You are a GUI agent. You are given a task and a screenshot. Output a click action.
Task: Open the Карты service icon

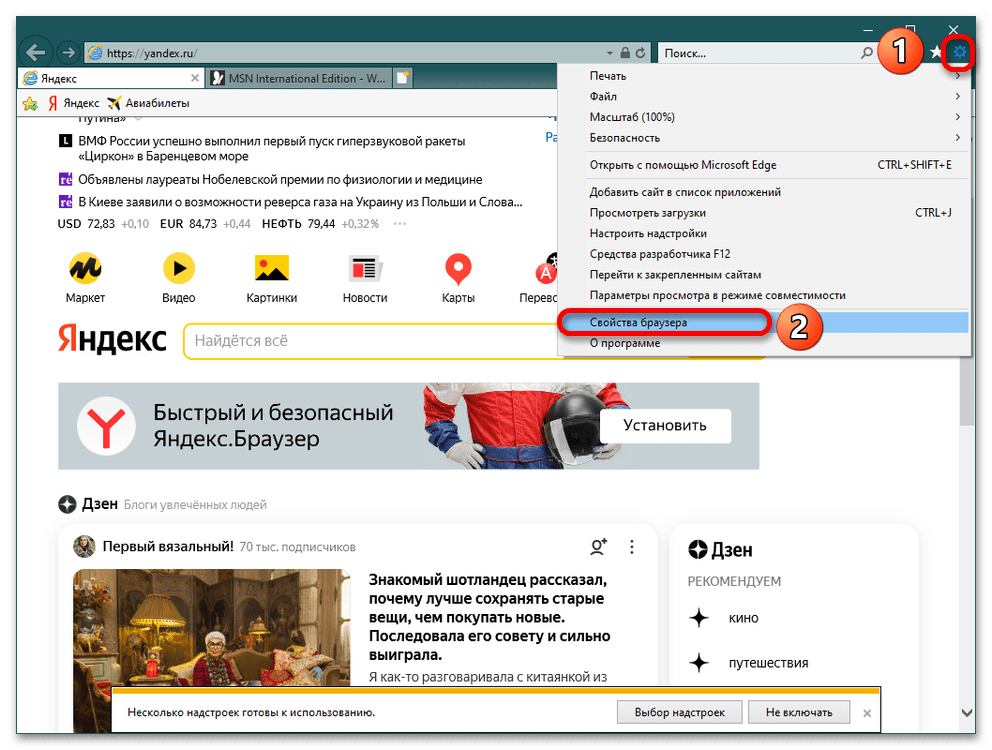point(458,268)
